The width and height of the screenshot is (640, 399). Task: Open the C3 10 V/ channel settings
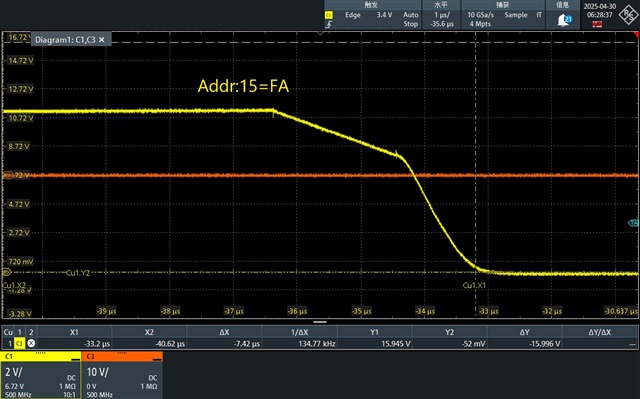(122, 379)
